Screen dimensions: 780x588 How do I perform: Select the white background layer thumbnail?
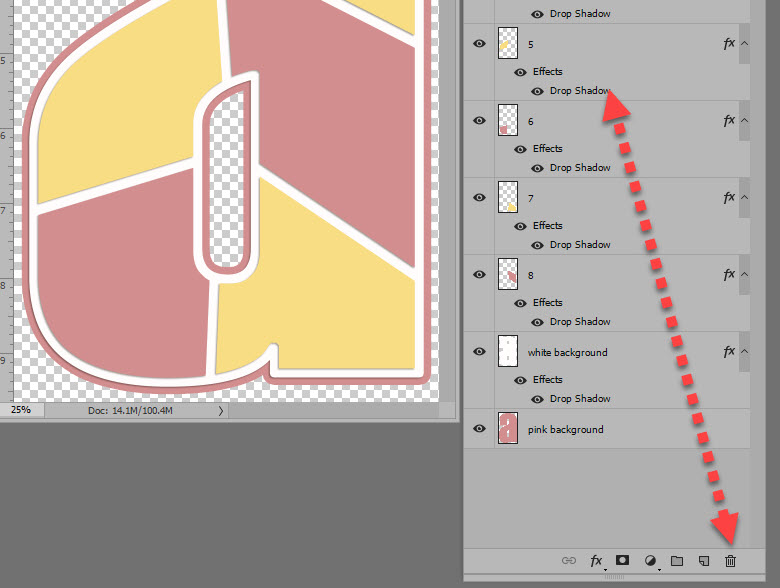(508, 351)
